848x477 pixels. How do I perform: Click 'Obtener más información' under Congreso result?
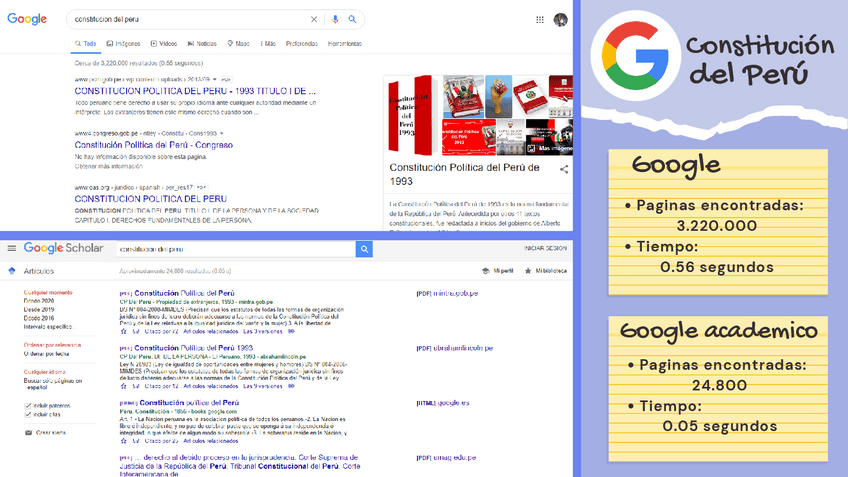(x=108, y=167)
